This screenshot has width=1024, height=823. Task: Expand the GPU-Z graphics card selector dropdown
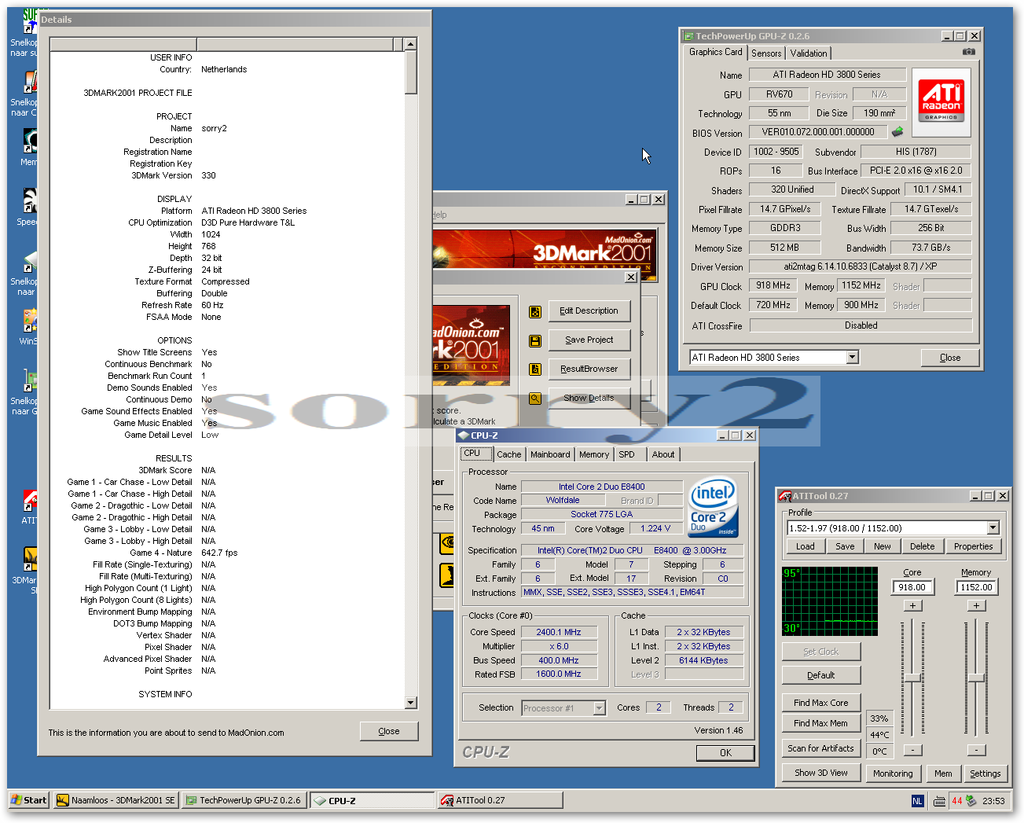[x=851, y=357]
